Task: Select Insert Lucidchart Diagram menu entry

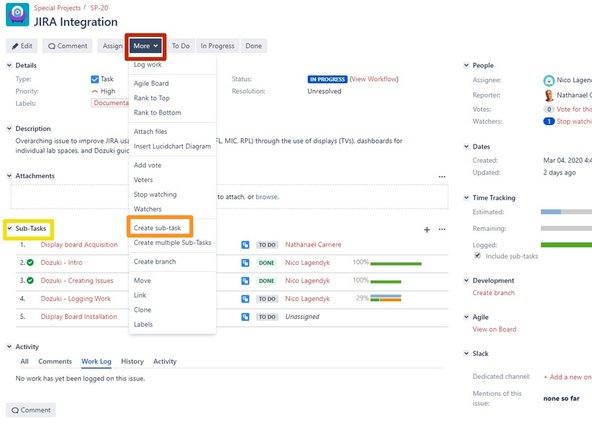Action: (x=172, y=146)
